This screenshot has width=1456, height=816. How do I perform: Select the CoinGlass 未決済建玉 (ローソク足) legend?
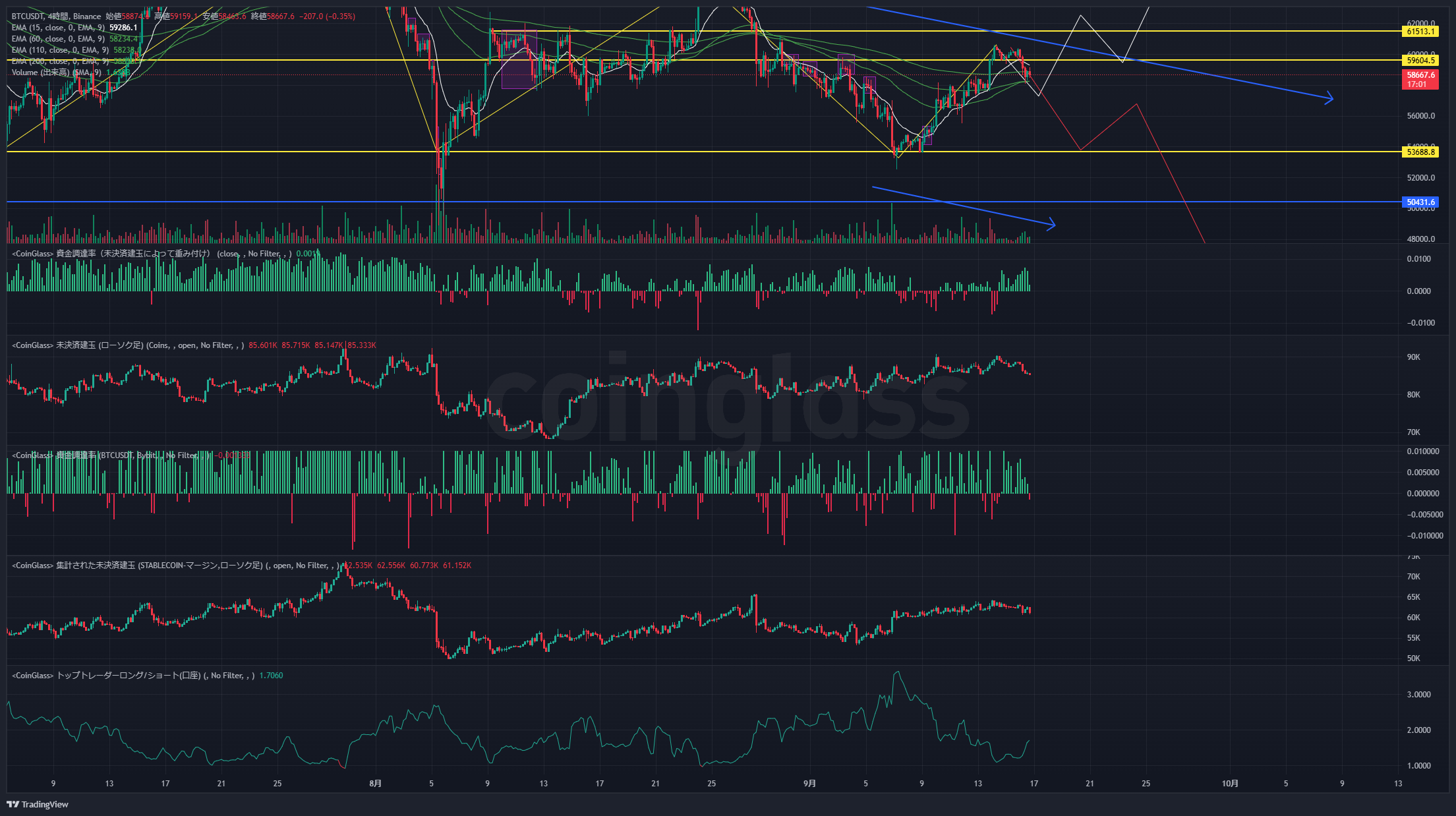[x=99, y=345]
